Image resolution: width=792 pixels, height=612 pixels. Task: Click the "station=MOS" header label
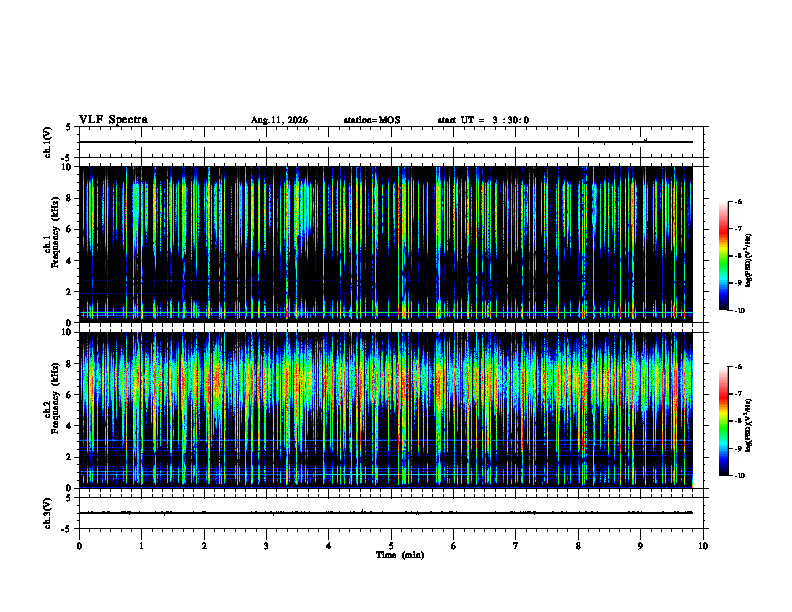(372, 120)
